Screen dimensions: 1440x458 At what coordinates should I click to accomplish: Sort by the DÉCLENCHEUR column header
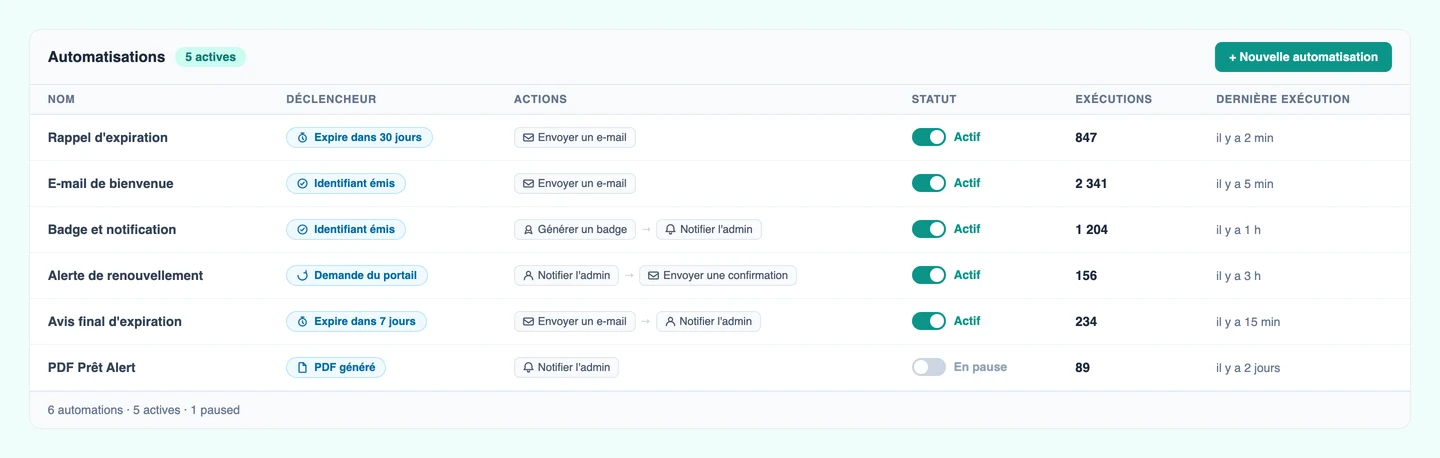pos(331,99)
